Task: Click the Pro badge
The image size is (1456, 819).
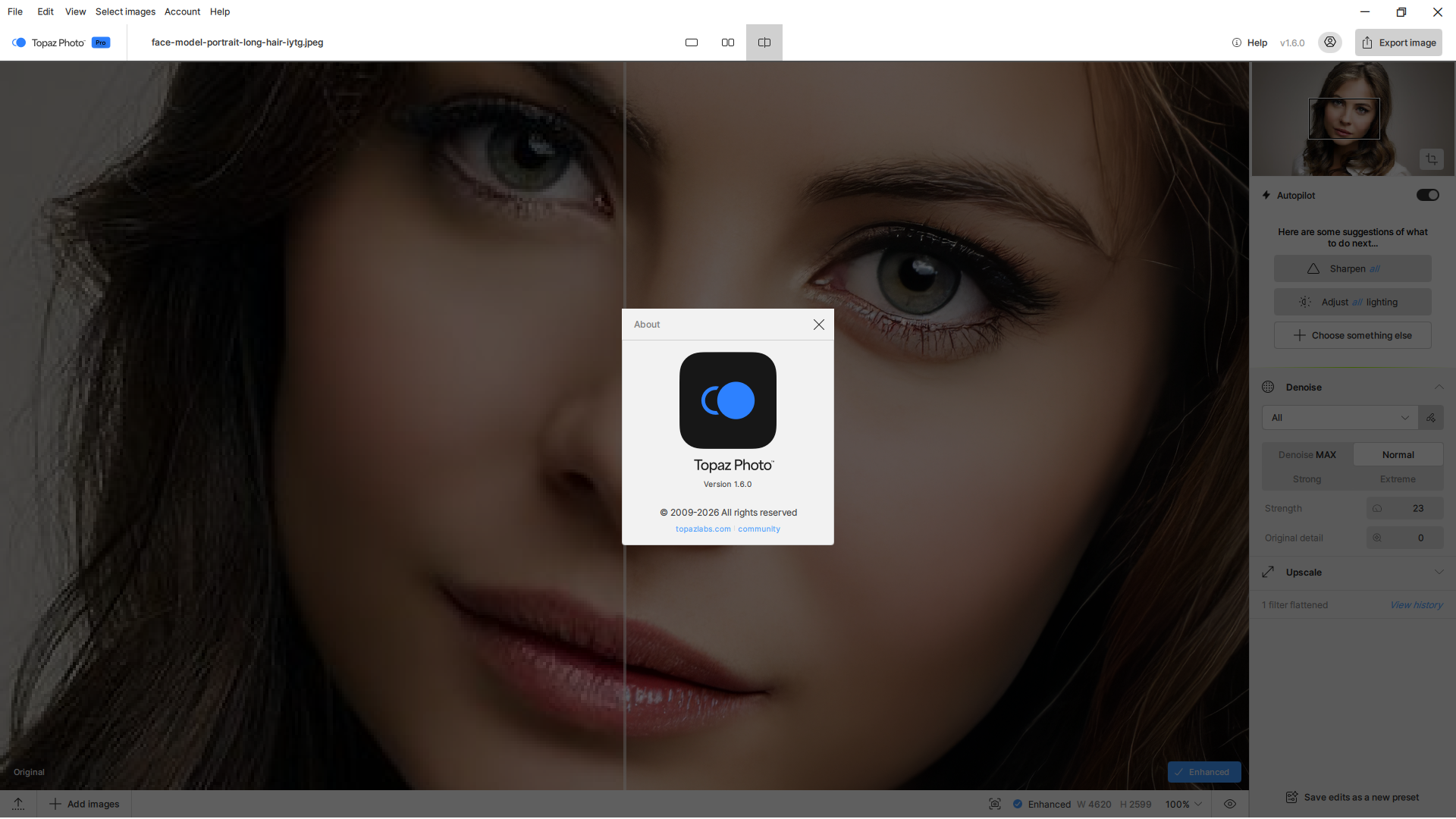Action: click(101, 42)
